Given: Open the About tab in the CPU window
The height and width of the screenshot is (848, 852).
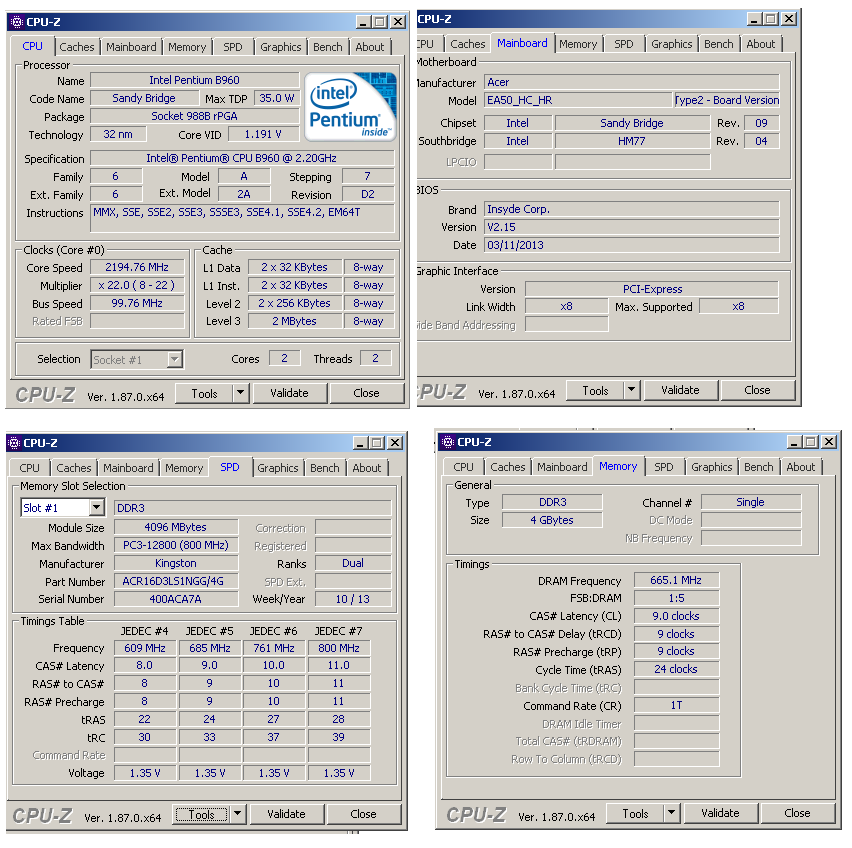Looking at the screenshot, I should pos(369,47).
